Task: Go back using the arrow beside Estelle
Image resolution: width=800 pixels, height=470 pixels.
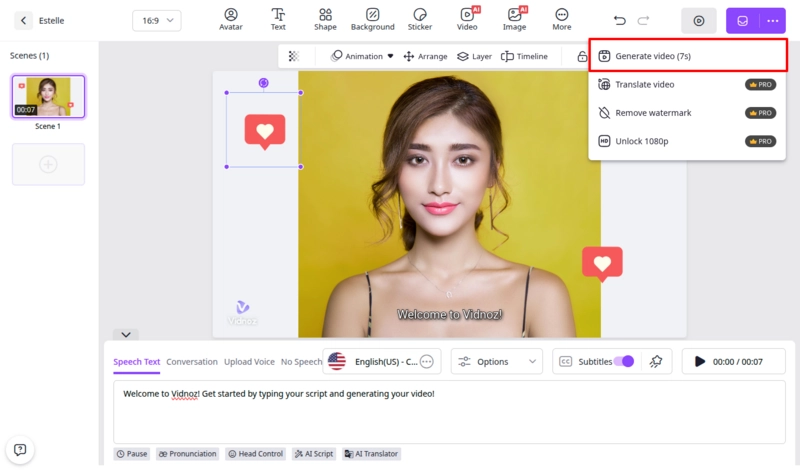Action: [x=23, y=20]
